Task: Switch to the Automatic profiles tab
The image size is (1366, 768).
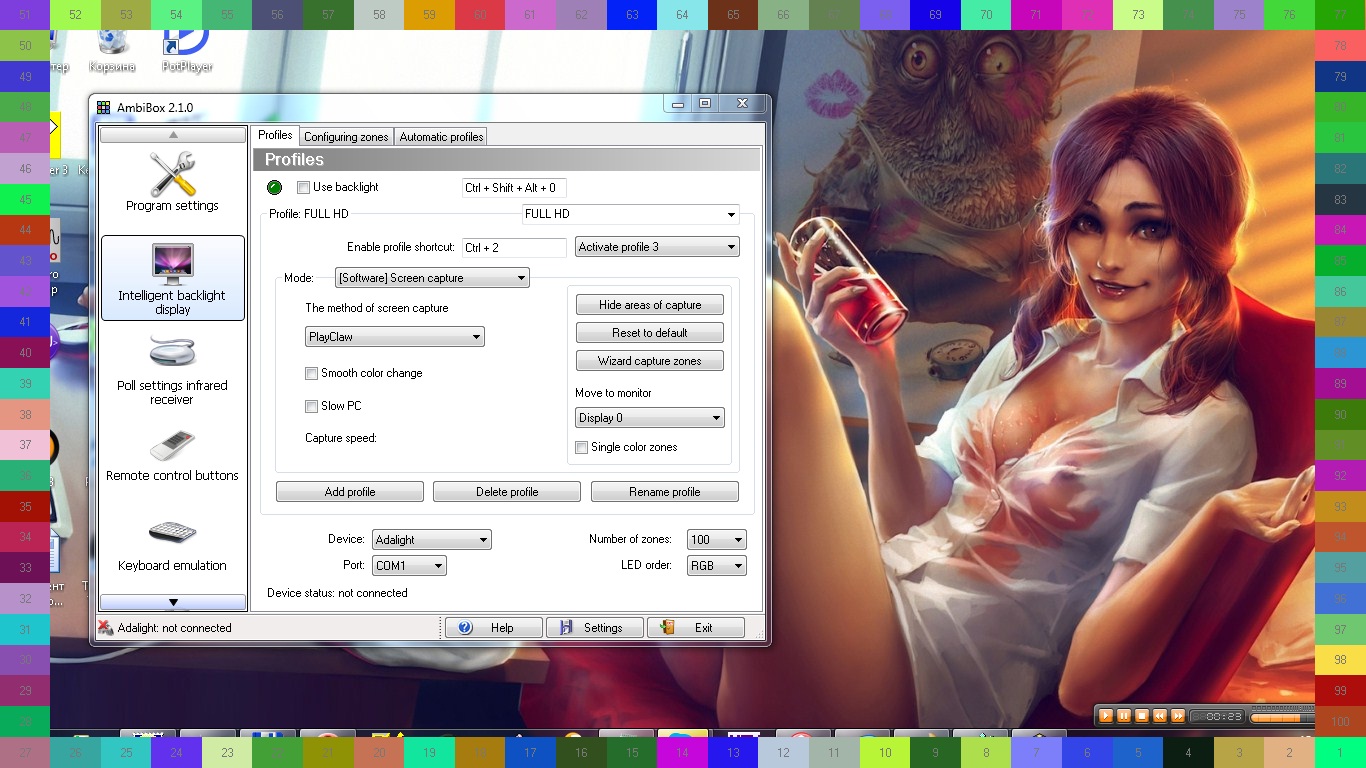Action: click(x=441, y=137)
